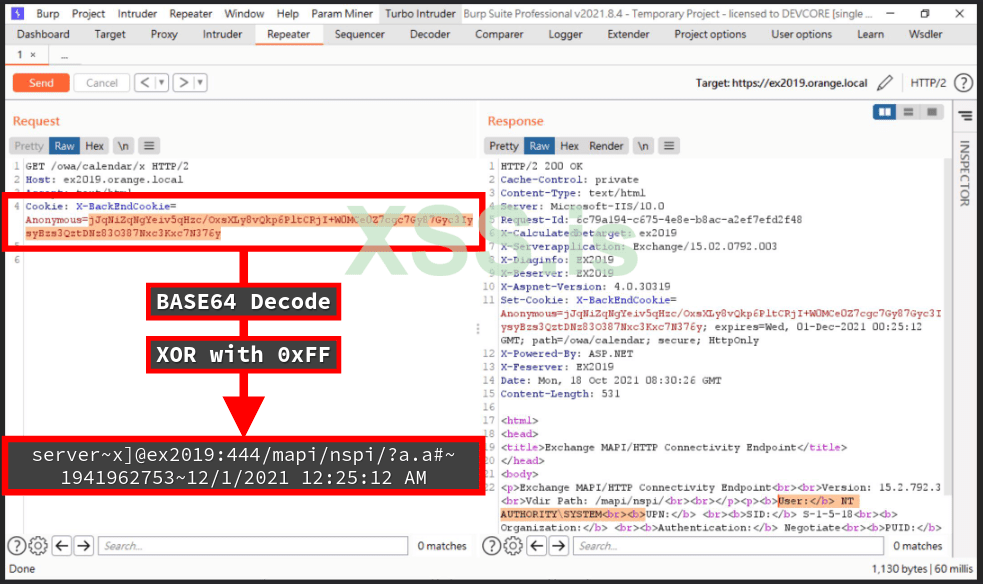Open Repeater help question mark icon
983x584 pixels.
[x=964, y=83]
